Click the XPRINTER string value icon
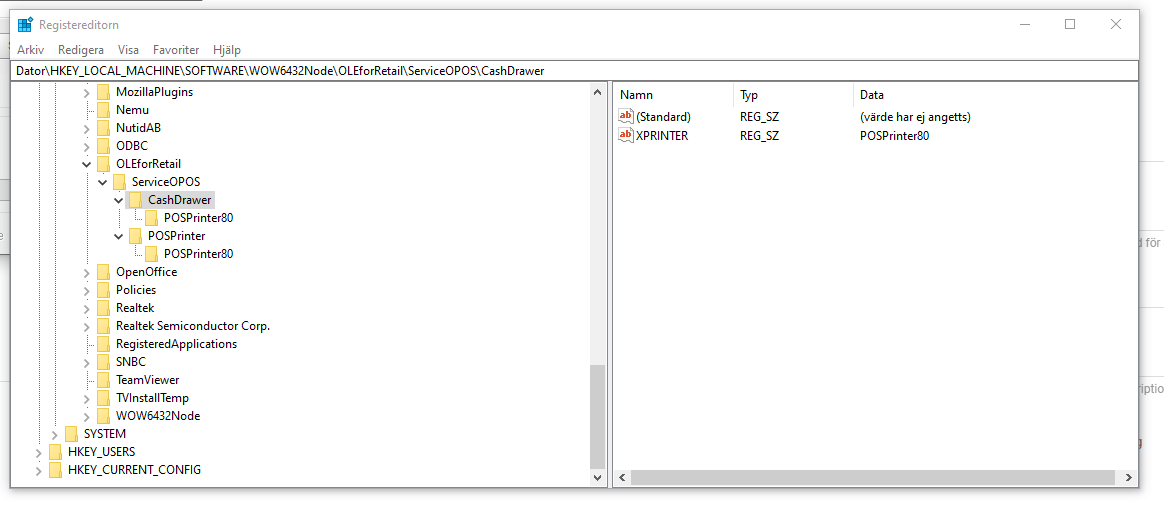The height and width of the screenshot is (515, 1164). click(626, 136)
